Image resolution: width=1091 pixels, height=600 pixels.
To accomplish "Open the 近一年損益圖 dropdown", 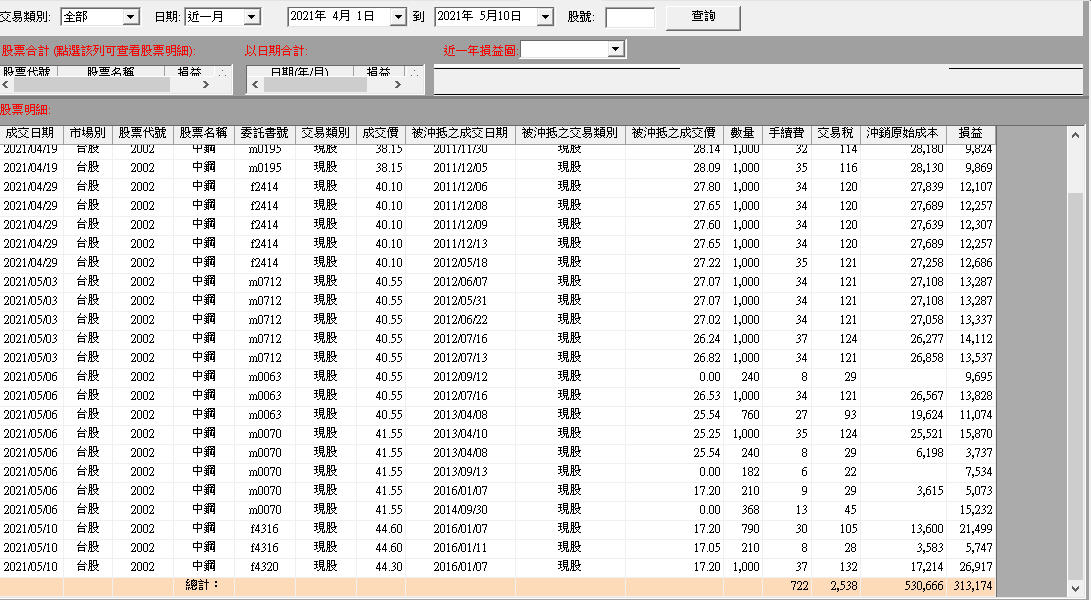I will pos(615,49).
